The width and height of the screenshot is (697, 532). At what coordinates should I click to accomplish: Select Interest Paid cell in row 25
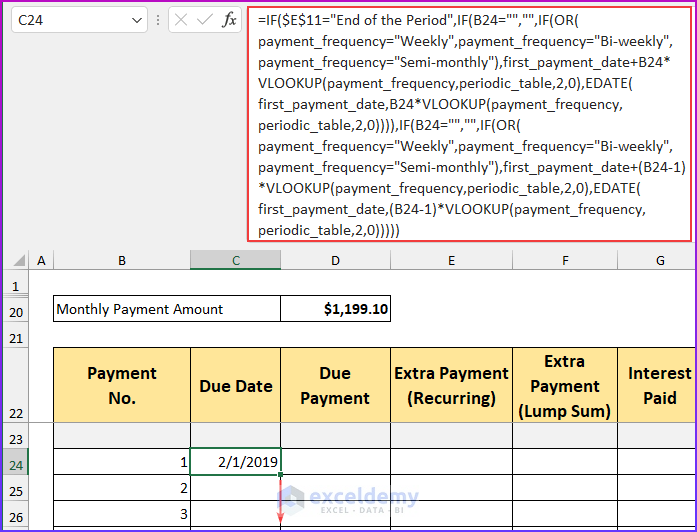[657, 488]
